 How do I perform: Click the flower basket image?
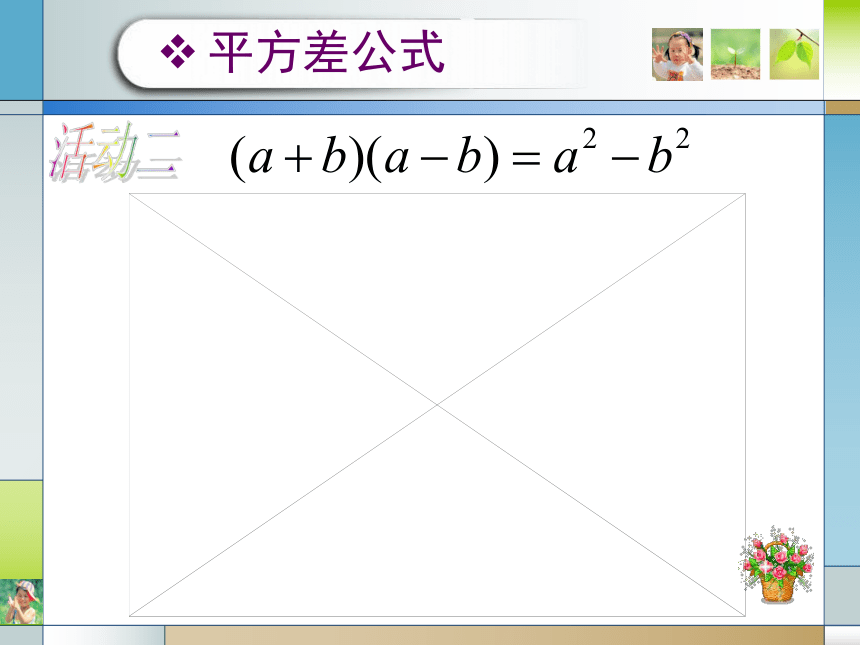776,565
